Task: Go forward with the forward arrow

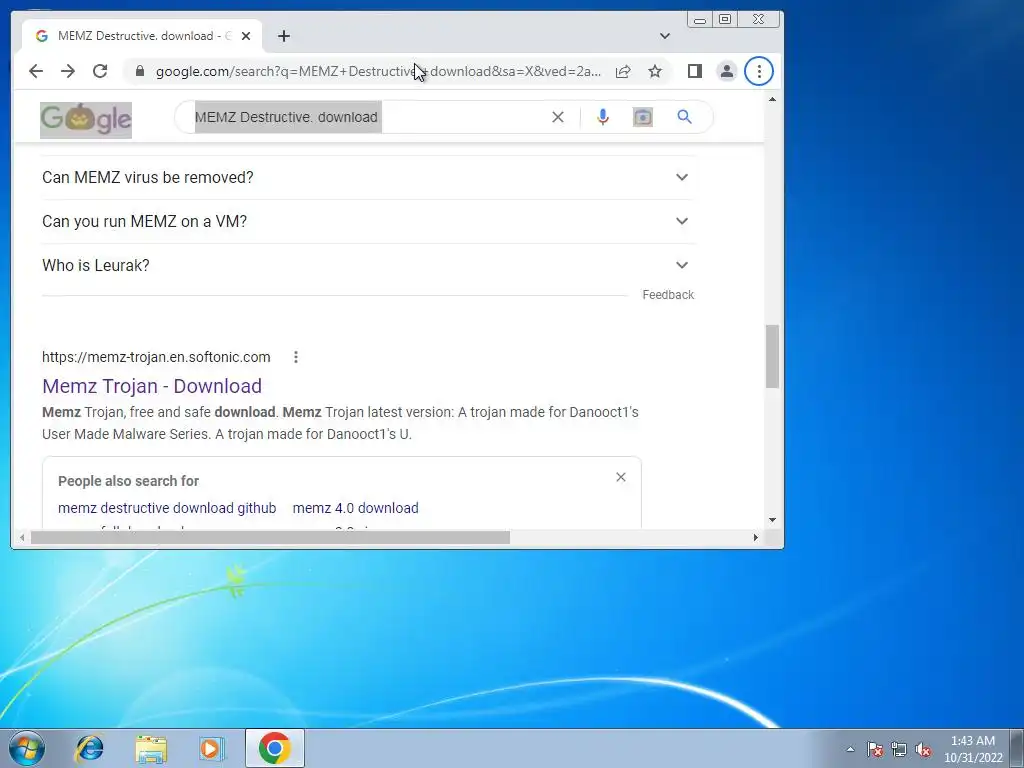Action: click(x=68, y=71)
